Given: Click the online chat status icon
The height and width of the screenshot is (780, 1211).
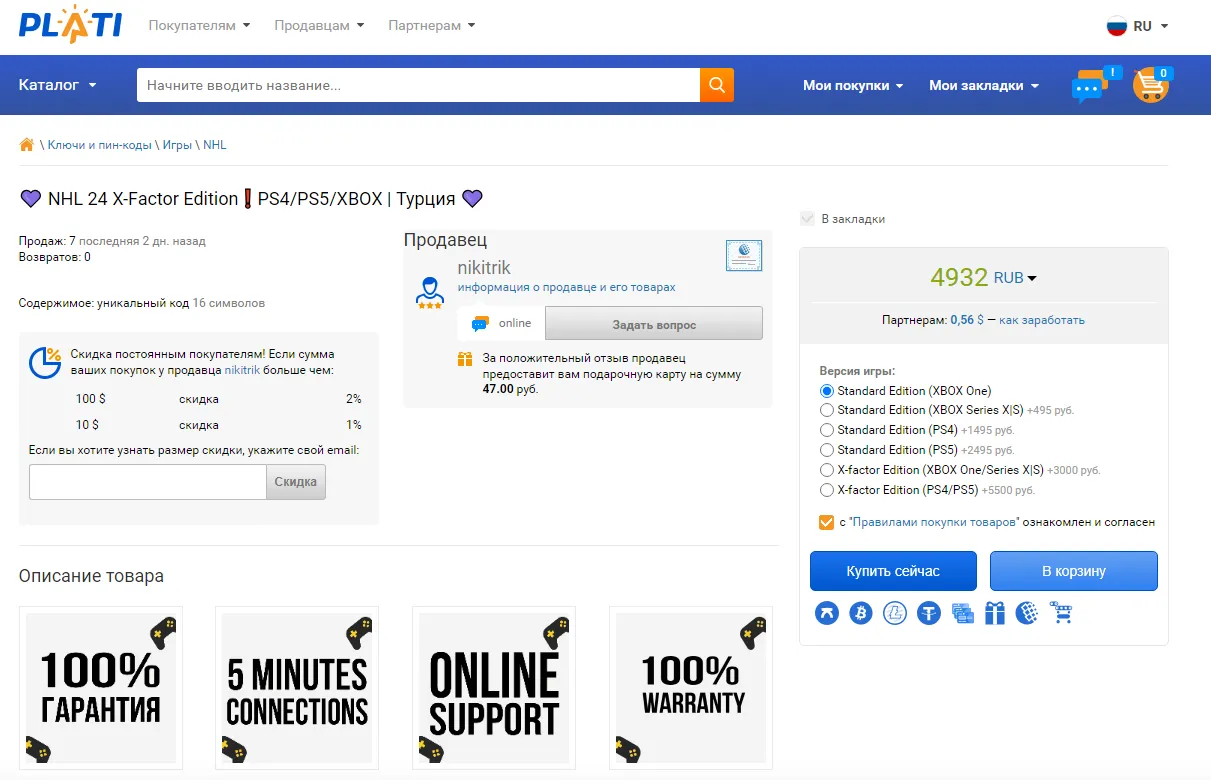Looking at the screenshot, I should [481, 324].
